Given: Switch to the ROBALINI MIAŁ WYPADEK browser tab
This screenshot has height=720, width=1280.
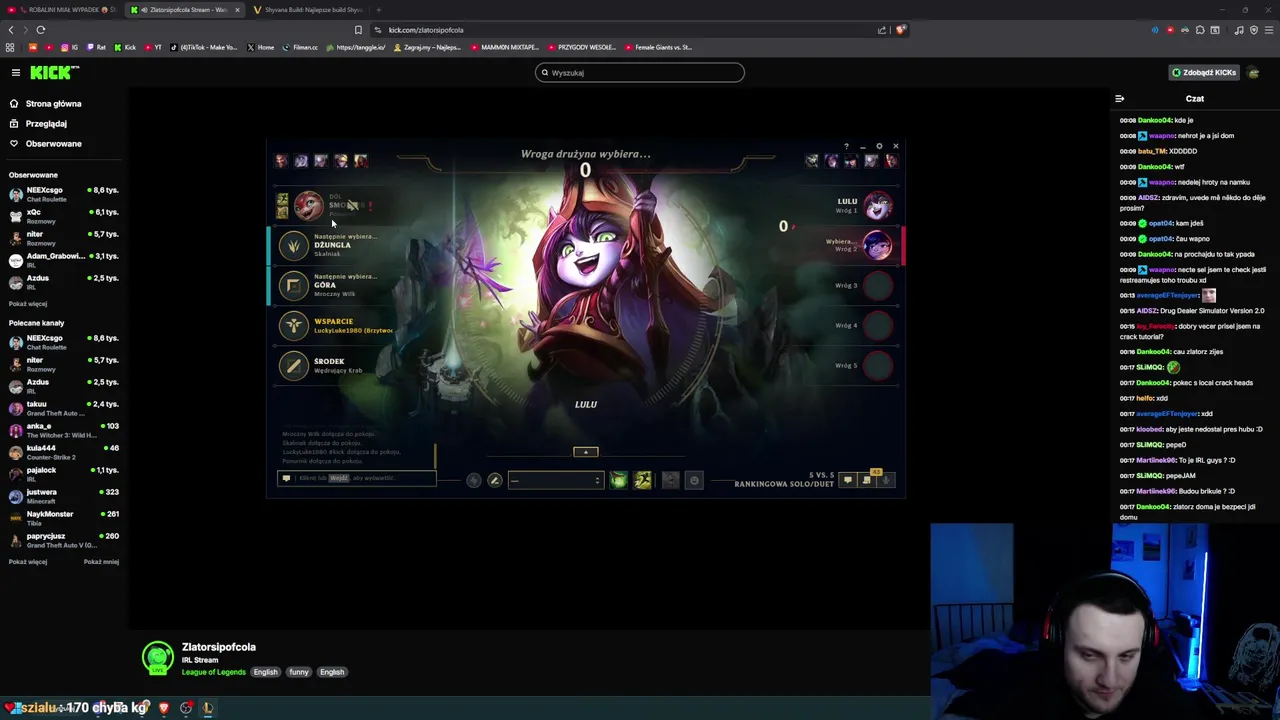Looking at the screenshot, I should point(62,10).
